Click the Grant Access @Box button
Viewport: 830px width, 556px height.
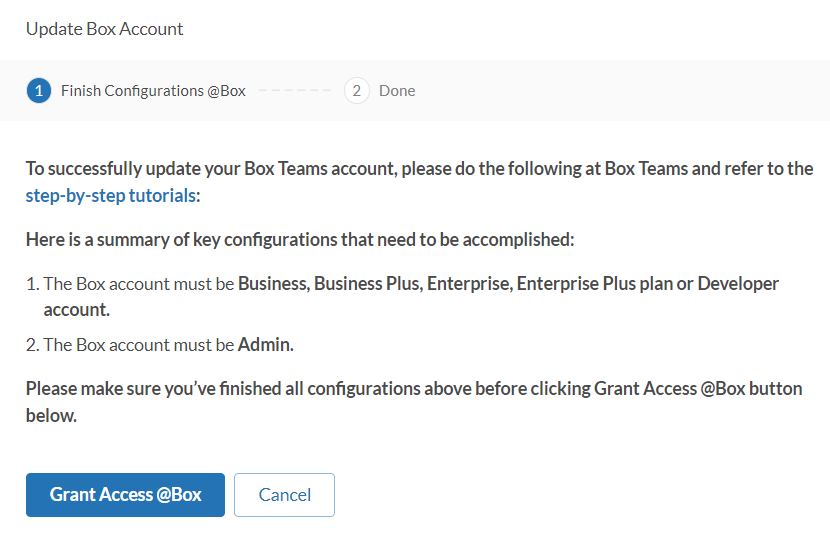(x=125, y=495)
